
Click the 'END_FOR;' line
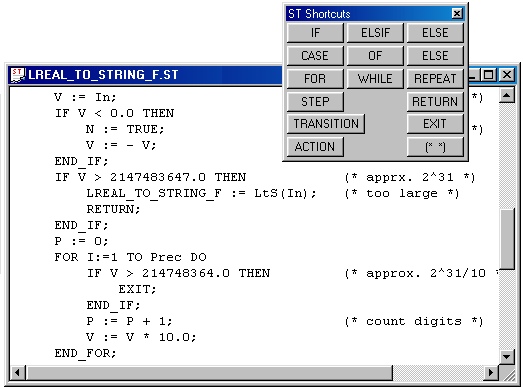pyautogui.click(x=85, y=353)
